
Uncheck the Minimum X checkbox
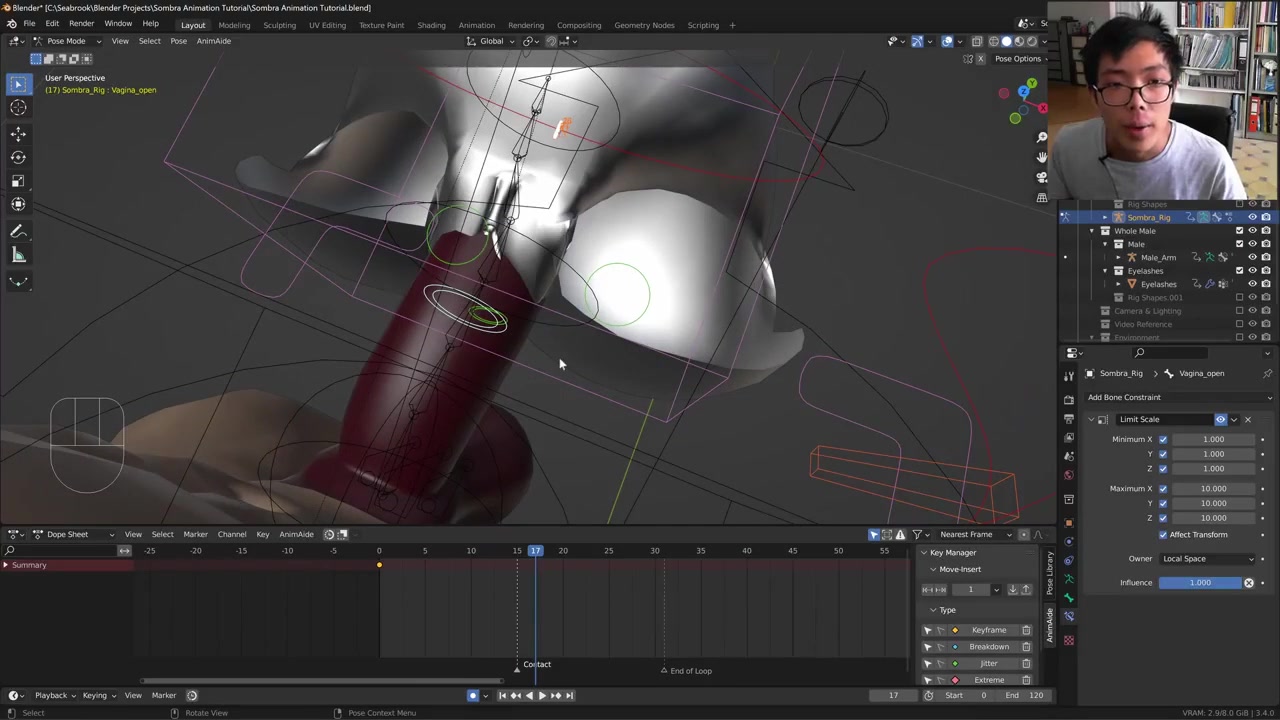[1163, 439]
